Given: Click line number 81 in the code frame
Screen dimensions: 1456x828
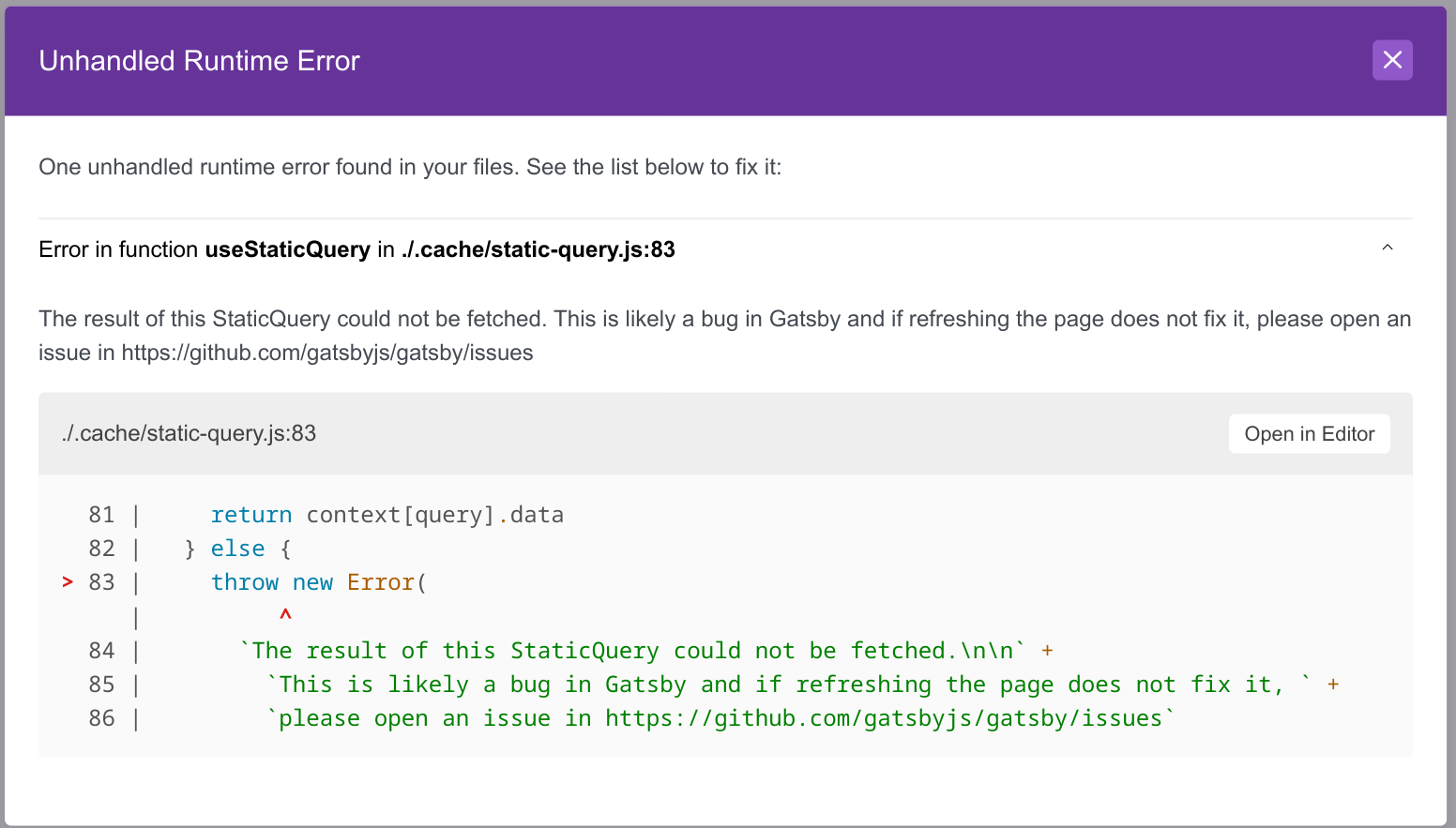Looking at the screenshot, I should pyautogui.click(x=102, y=514).
